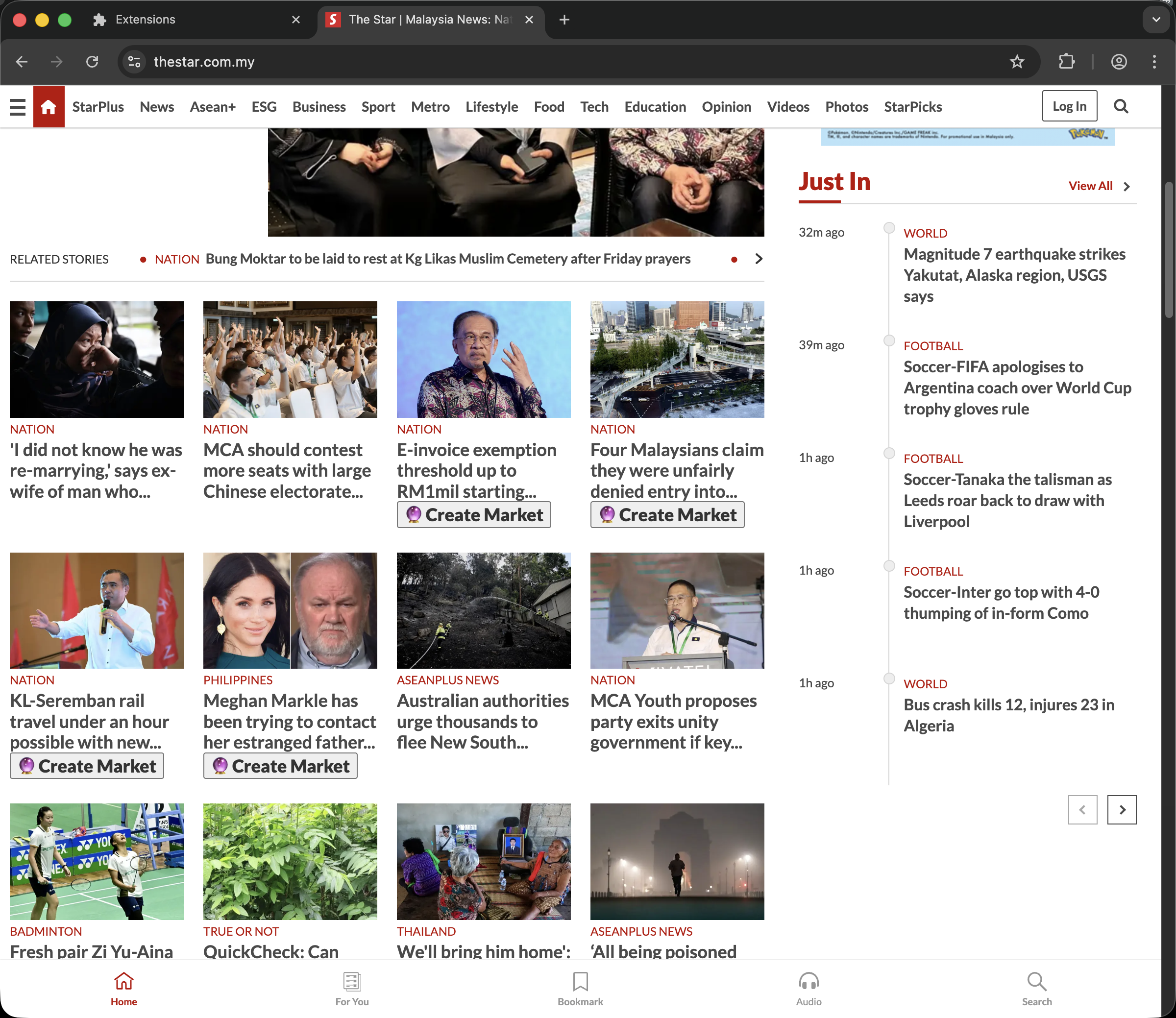Click the red Home icon in navbar
Viewport: 1176px width, 1018px height.
tap(49, 107)
